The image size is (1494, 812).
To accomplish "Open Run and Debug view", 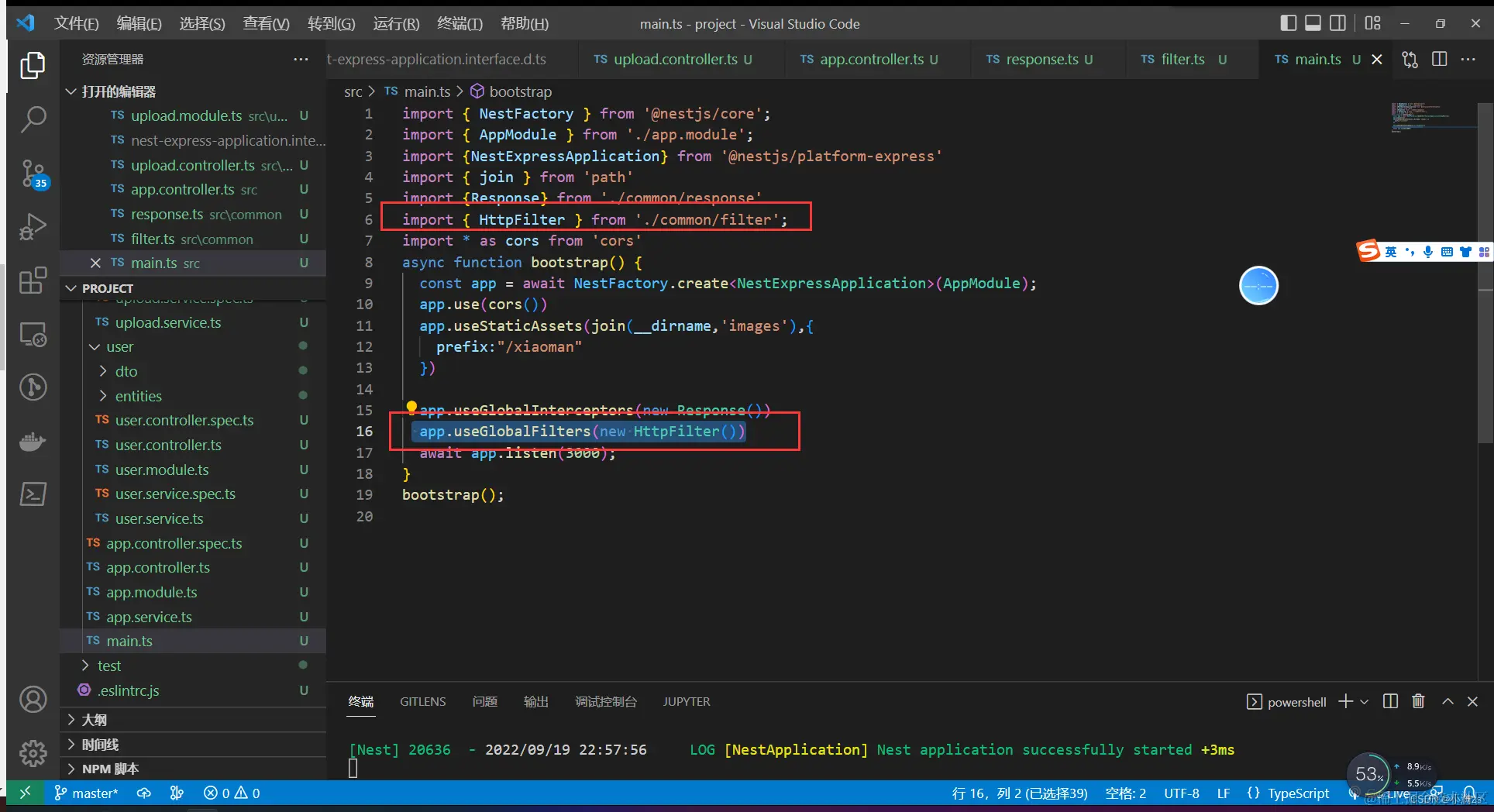I will (x=33, y=227).
